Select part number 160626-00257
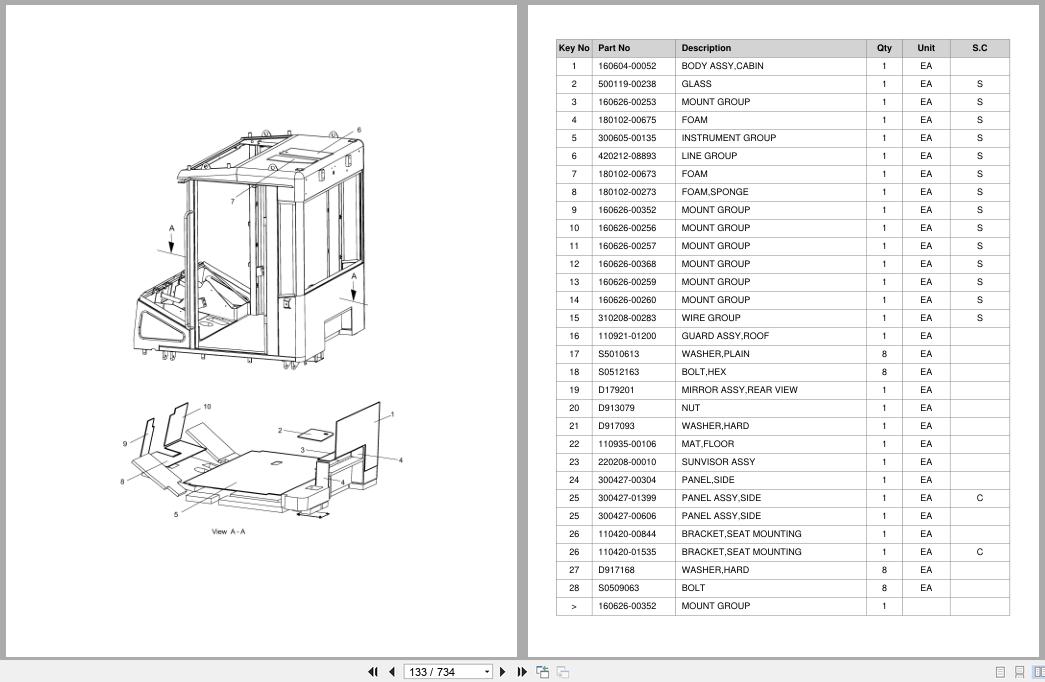Image resolution: width=1045 pixels, height=682 pixels. 626,246
